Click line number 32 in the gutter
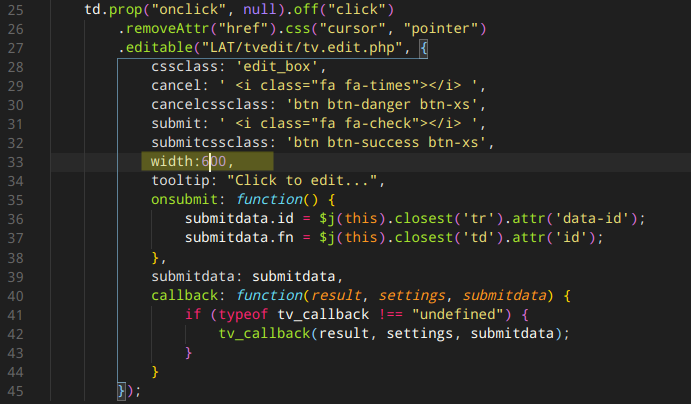Image resolution: width=691 pixels, height=404 pixels. [15, 143]
